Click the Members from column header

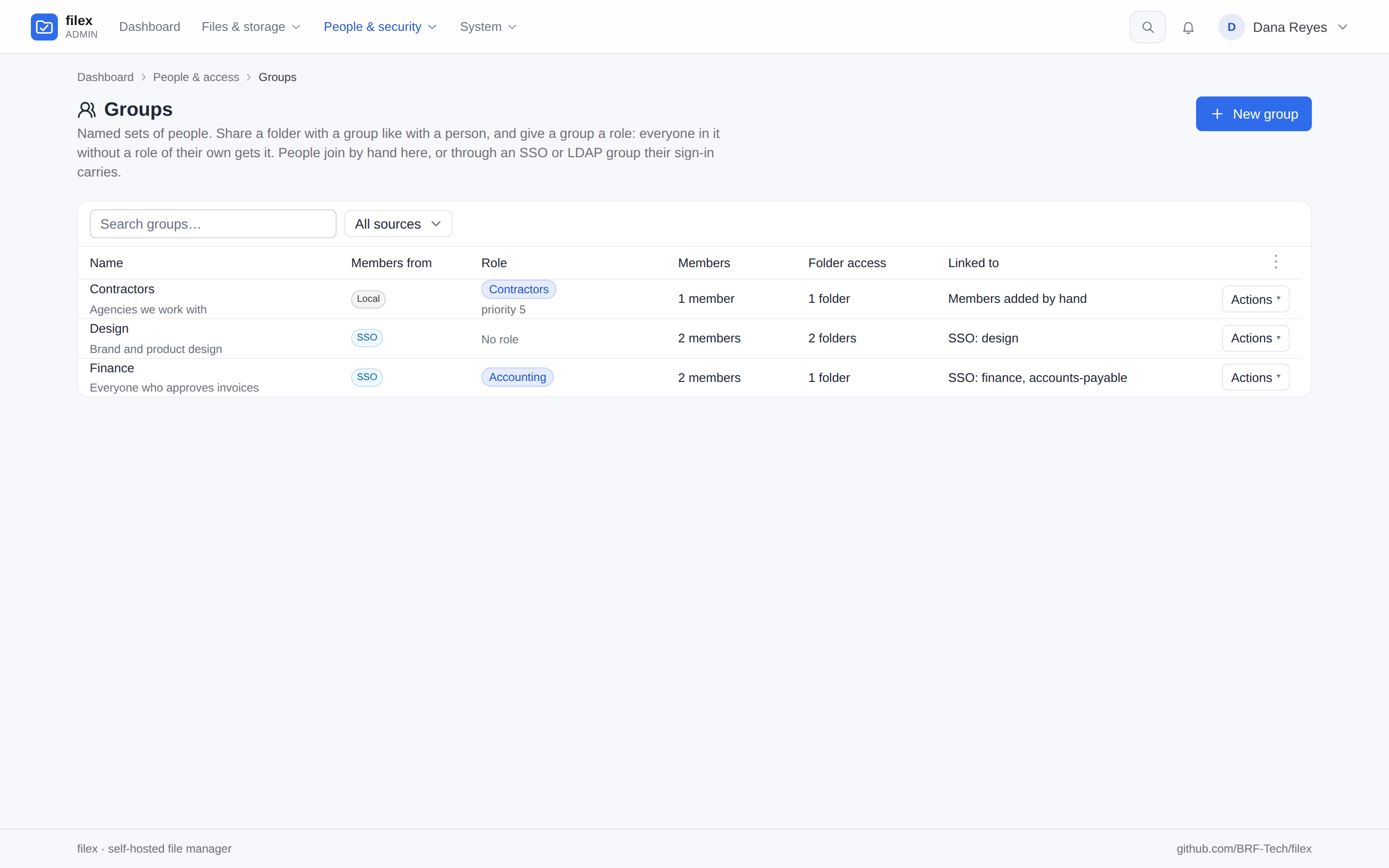point(392,263)
